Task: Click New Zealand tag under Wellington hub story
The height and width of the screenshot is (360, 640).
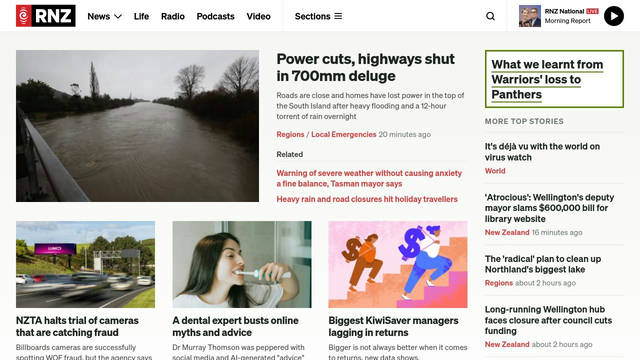Action: tap(507, 344)
